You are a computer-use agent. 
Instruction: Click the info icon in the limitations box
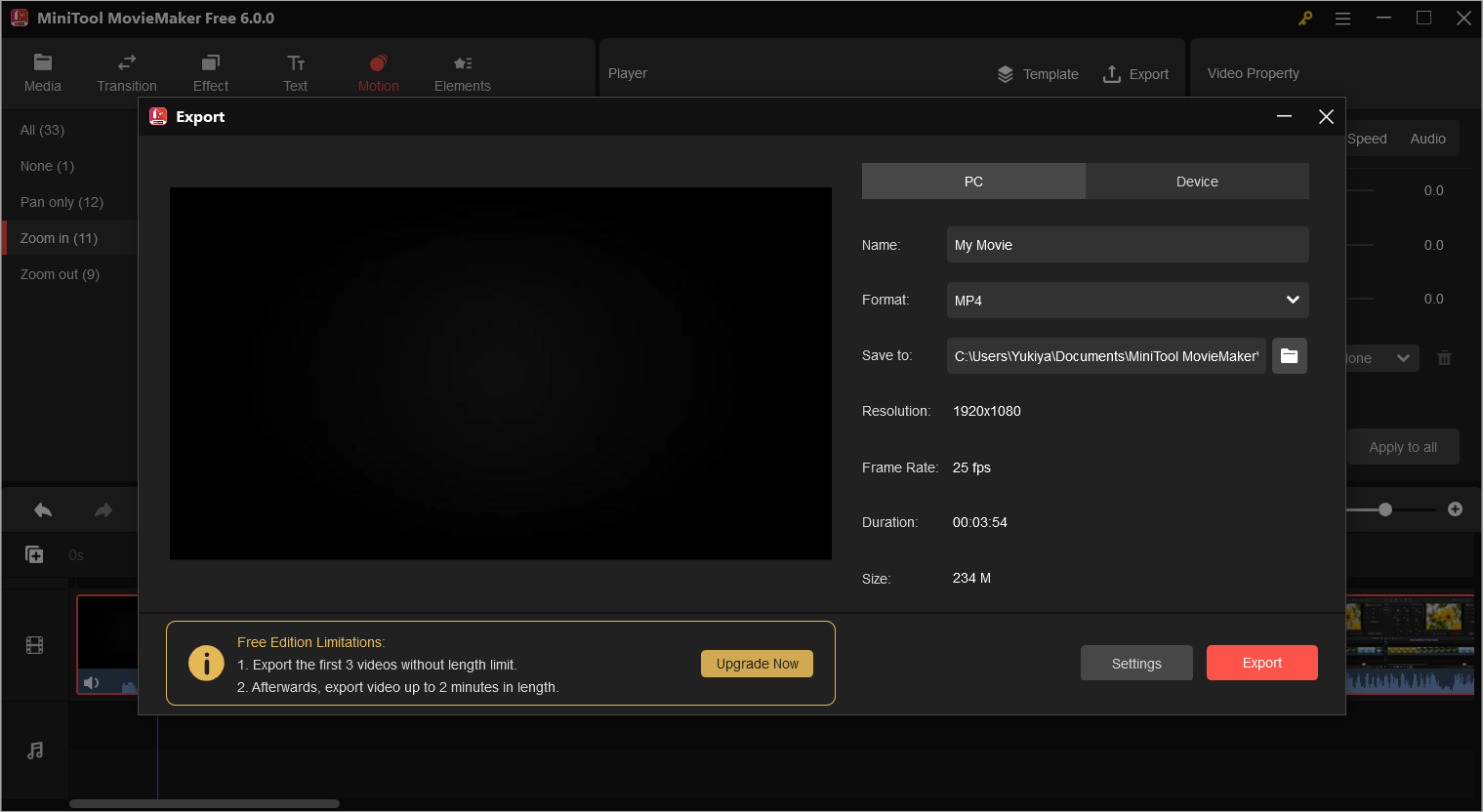pyautogui.click(x=206, y=664)
